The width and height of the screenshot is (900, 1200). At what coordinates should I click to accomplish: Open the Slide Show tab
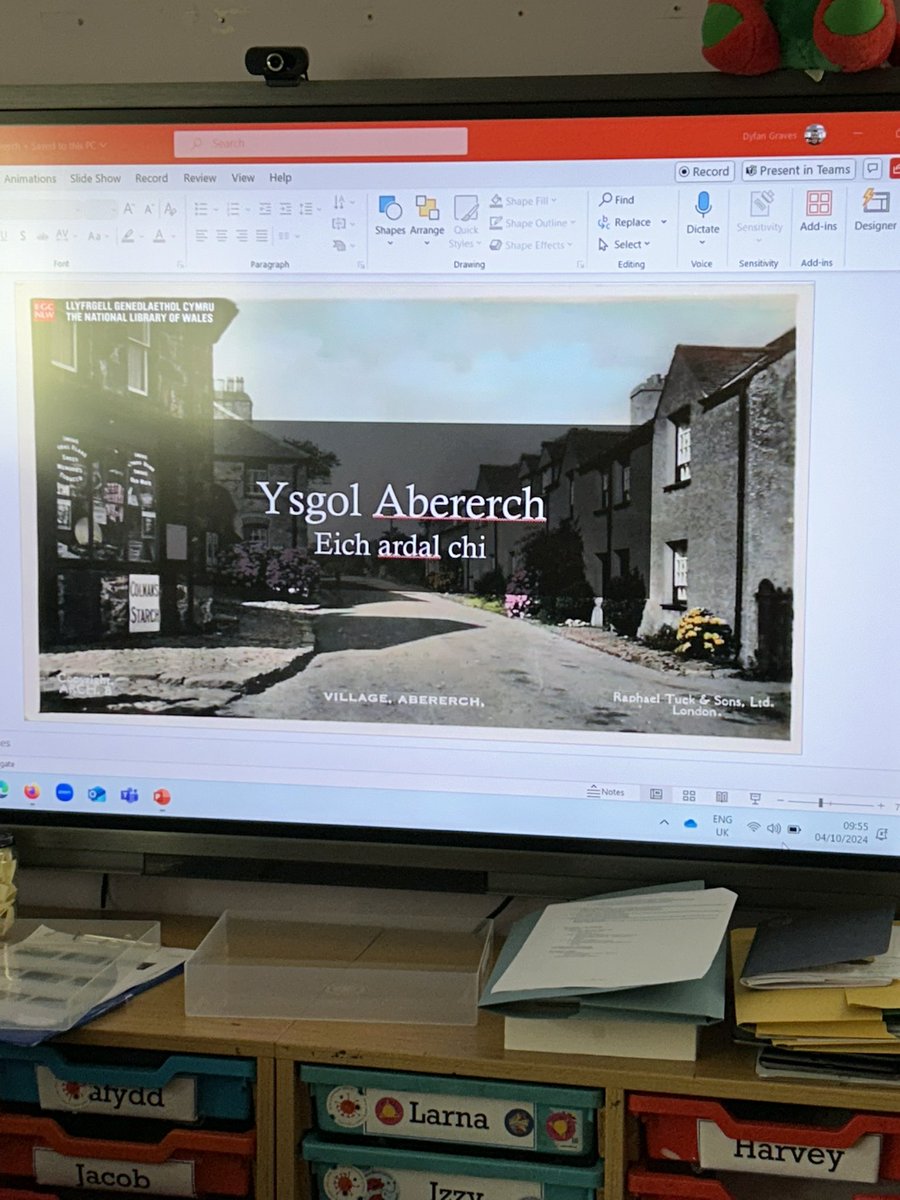tap(95, 178)
